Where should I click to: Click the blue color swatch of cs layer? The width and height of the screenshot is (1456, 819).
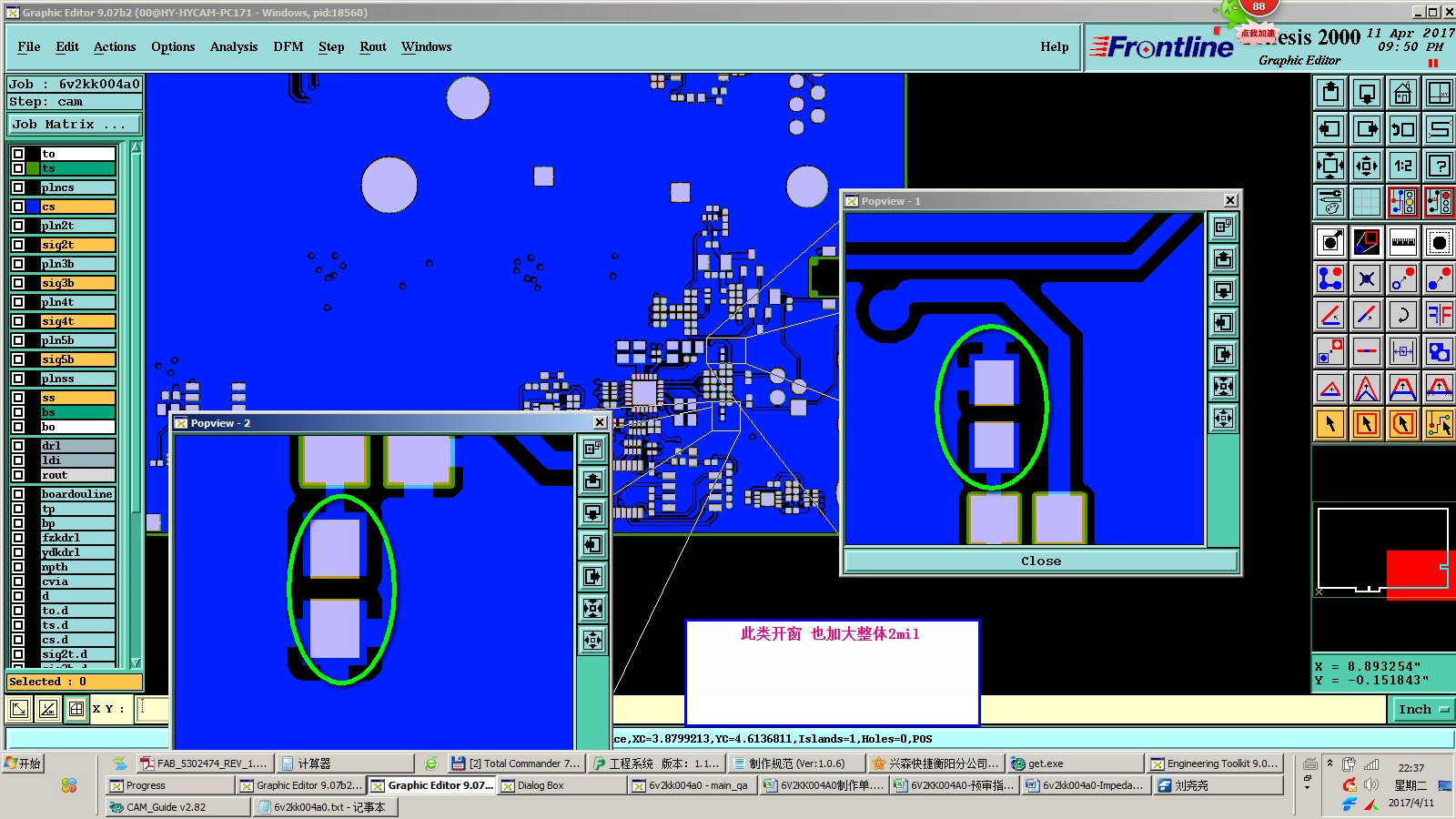coord(33,207)
